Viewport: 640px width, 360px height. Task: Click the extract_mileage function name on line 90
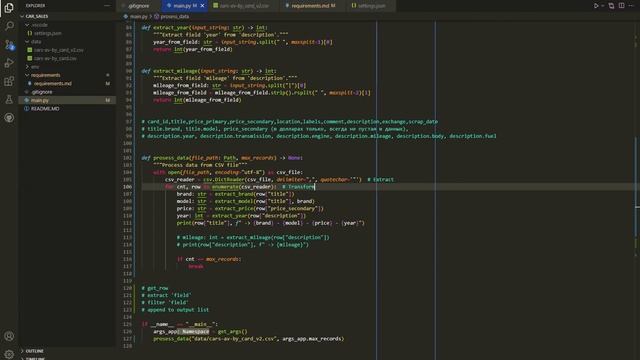[x=175, y=71]
